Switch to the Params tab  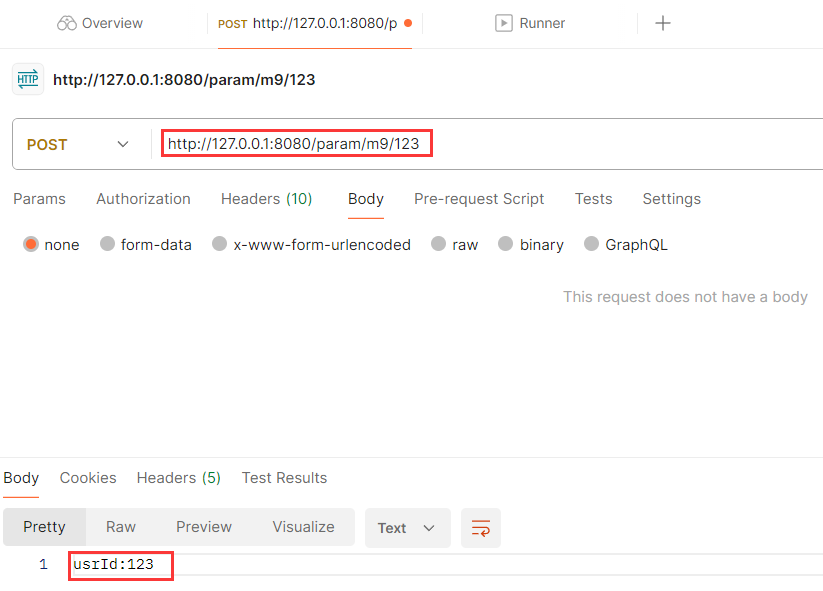(39, 199)
